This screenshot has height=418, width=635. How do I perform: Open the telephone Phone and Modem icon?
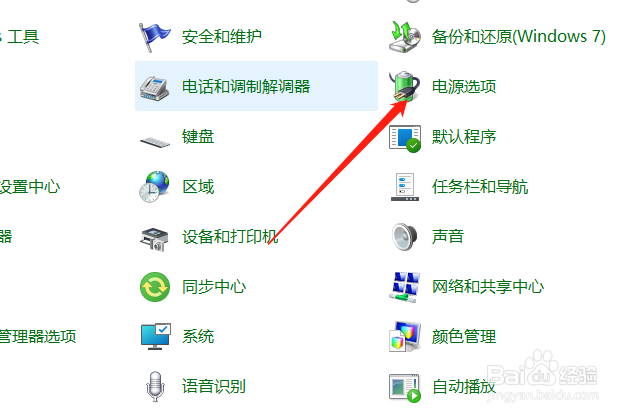[154, 88]
